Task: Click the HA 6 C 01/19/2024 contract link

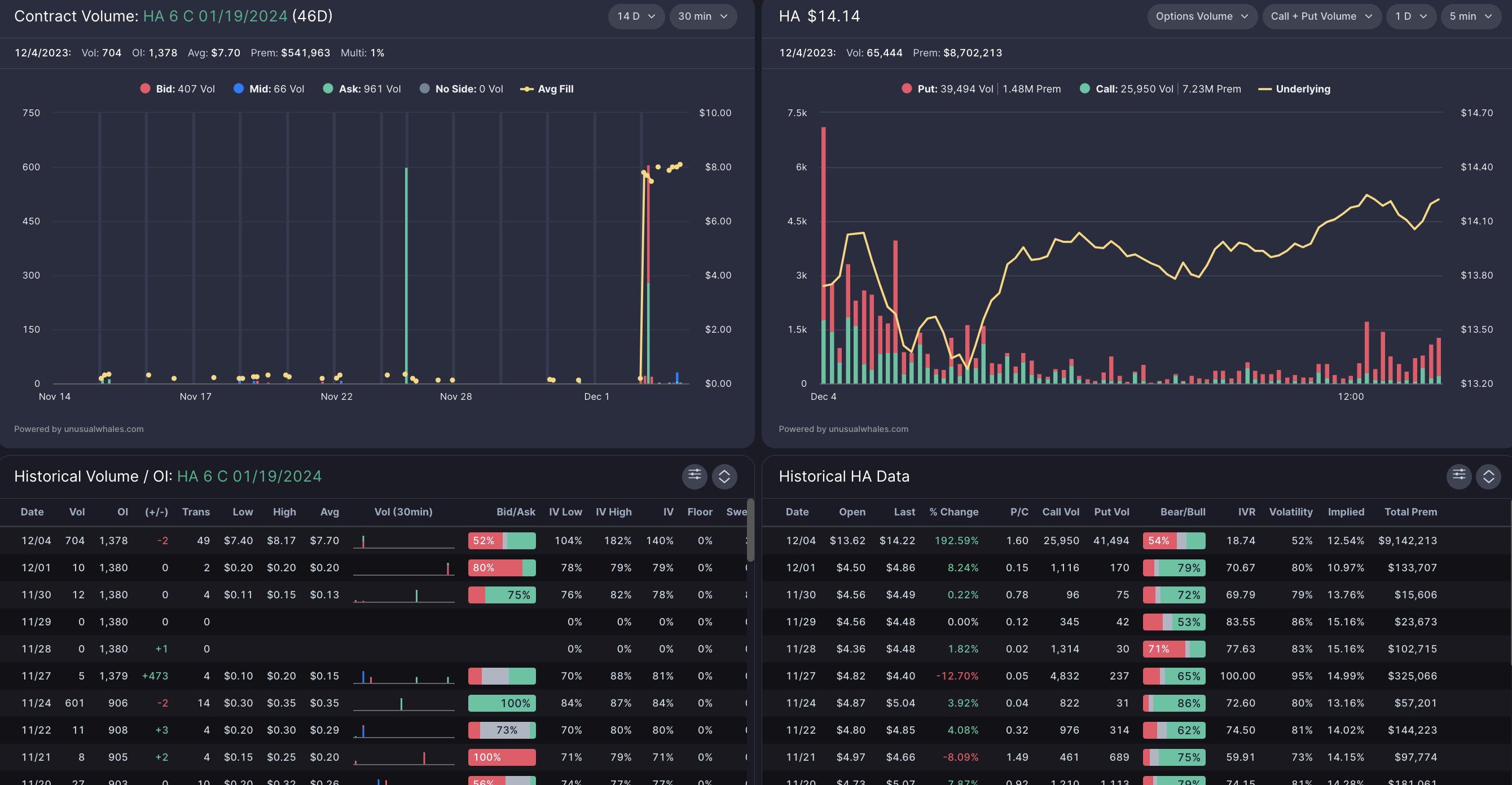Action: 215,16
